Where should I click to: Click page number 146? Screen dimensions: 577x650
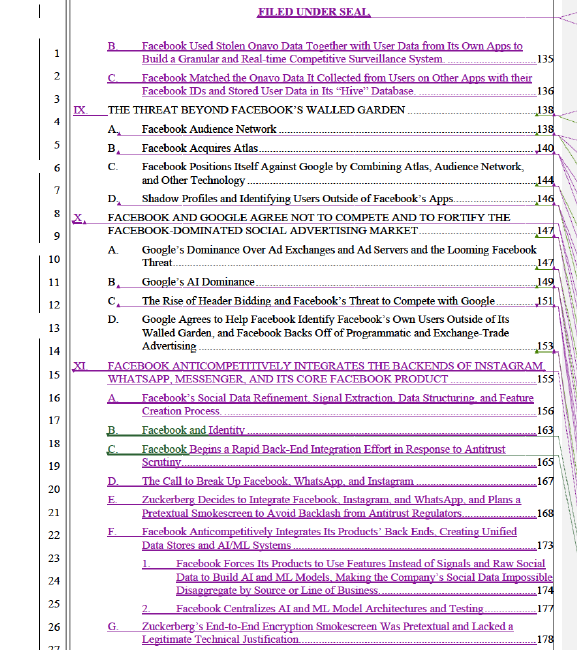click(545, 199)
